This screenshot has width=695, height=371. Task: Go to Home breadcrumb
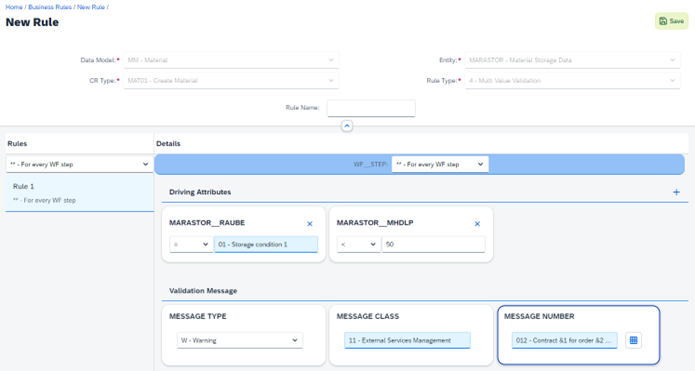point(14,7)
